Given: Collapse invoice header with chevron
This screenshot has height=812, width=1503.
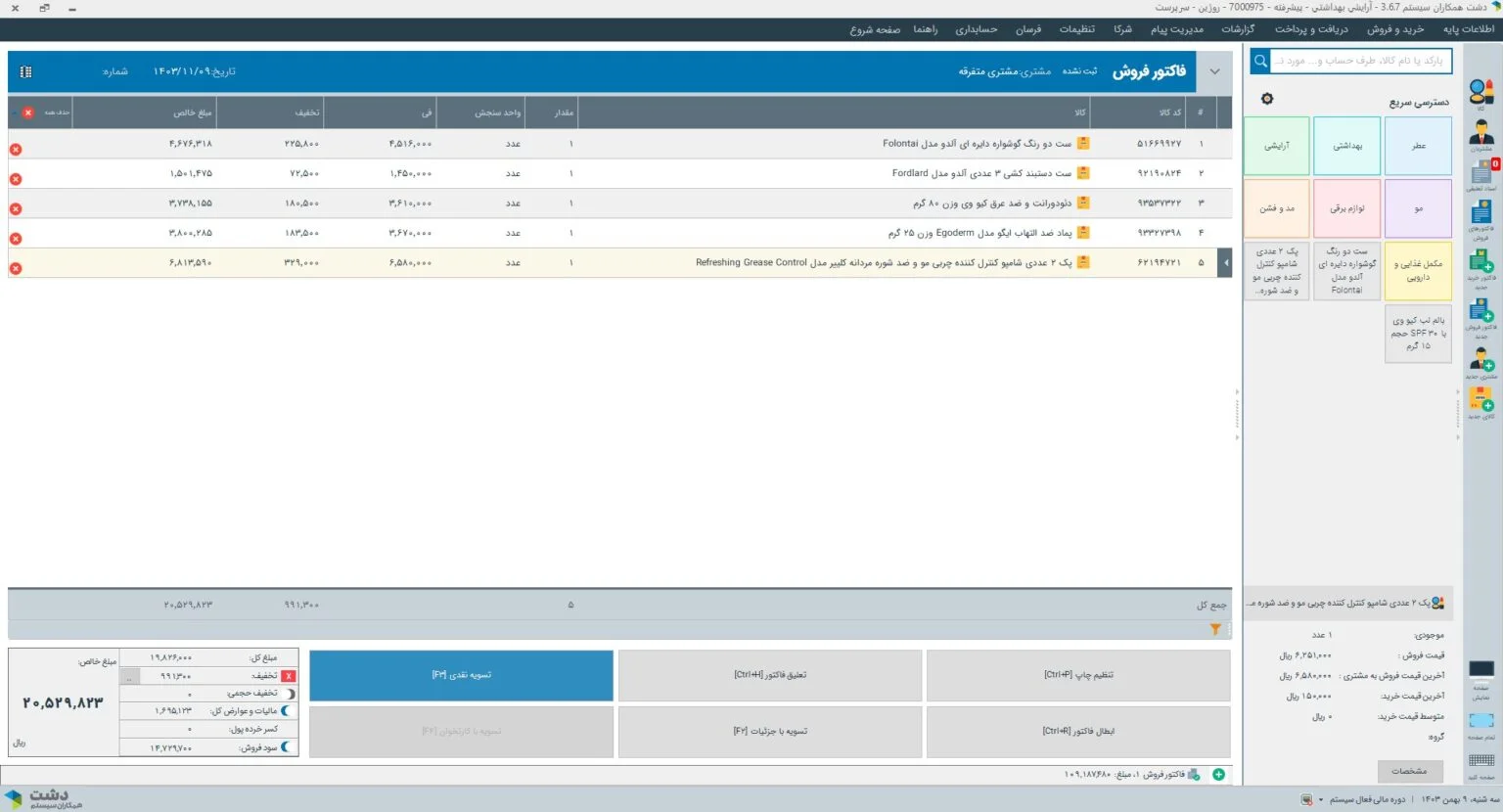Looking at the screenshot, I should pos(1214,71).
